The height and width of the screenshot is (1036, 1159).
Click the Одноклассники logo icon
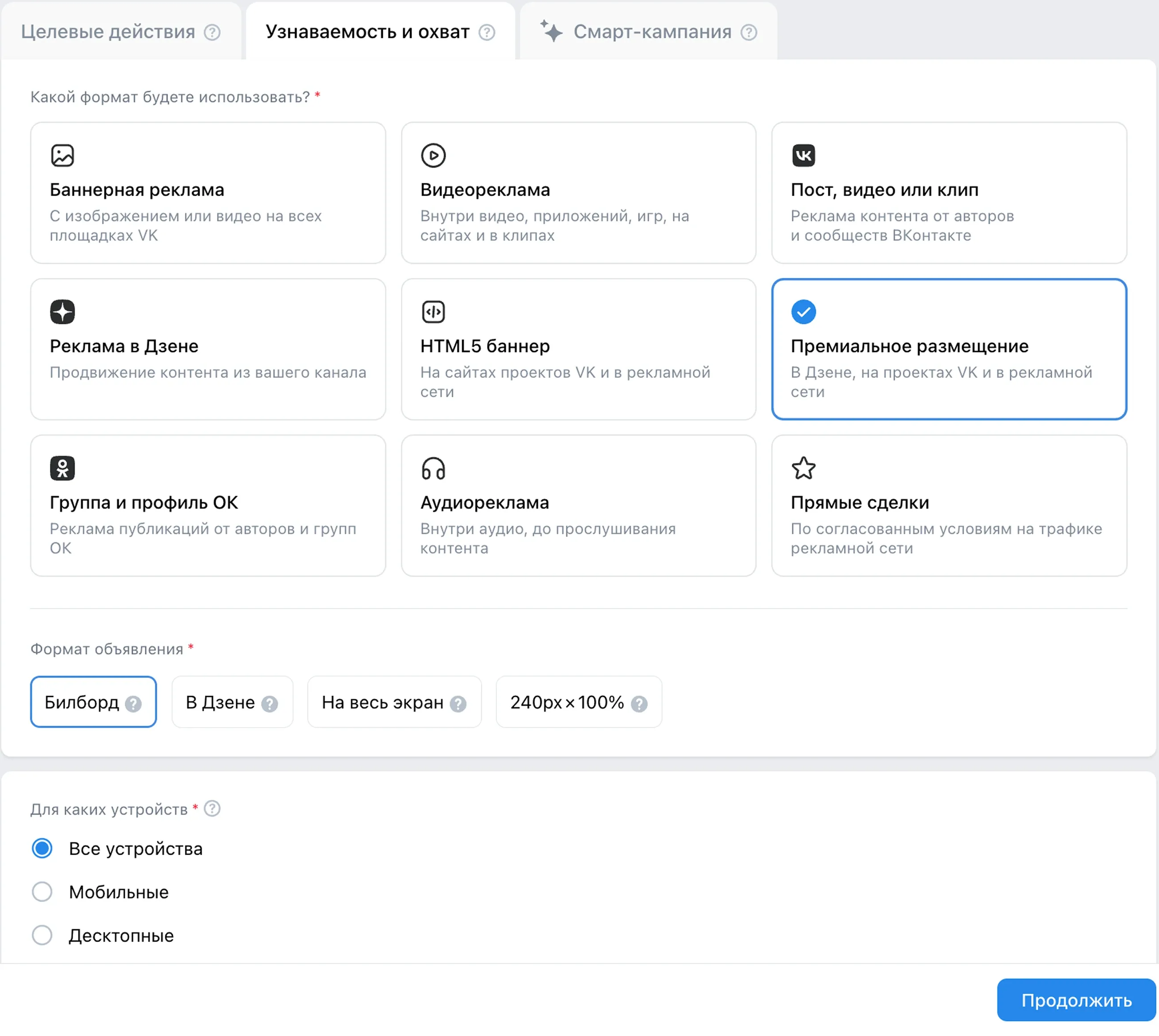62,468
